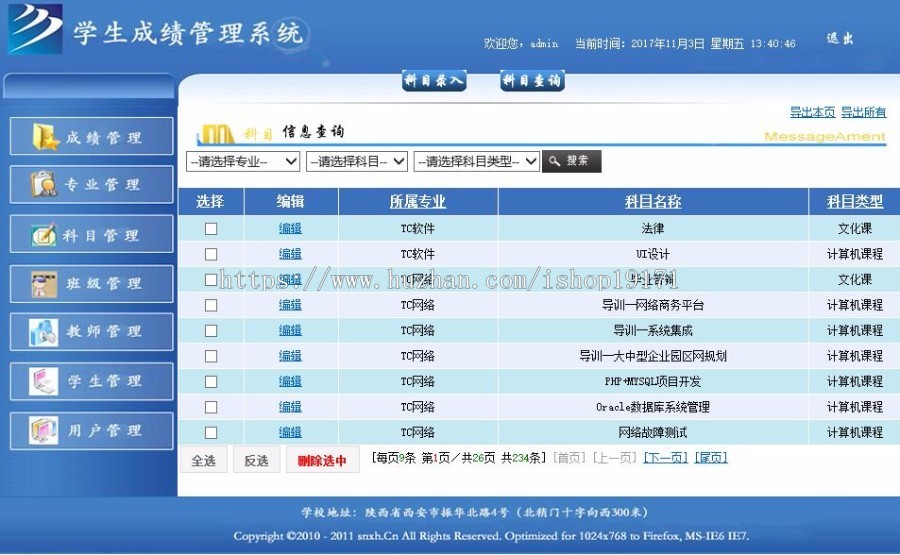This screenshot has height=555, width=900.
Task: Open the 科目查询 tab
Action: tap(532, 80)
